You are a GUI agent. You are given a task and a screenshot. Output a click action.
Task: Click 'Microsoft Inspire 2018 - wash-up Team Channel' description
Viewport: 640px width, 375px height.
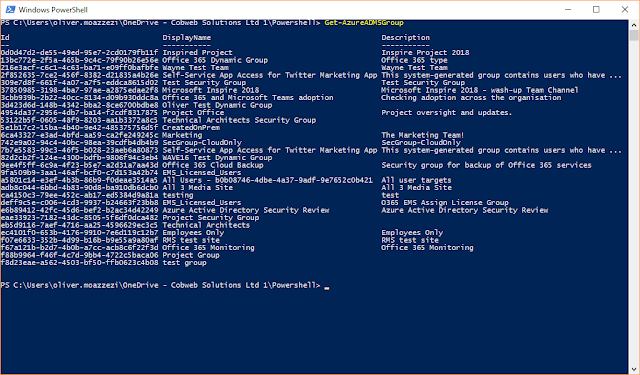pos(480,90)
